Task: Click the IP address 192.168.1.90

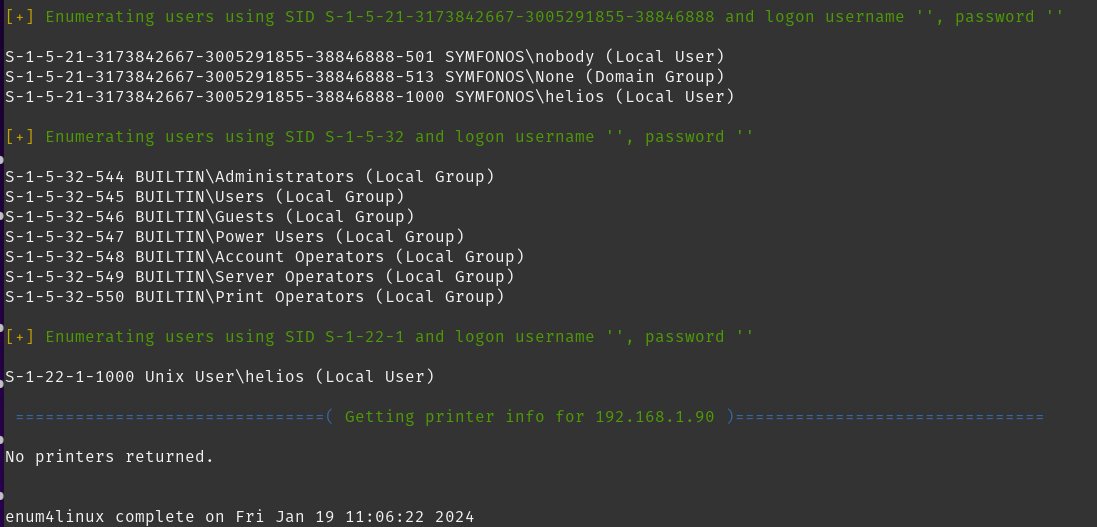Action: click(x=655, y=416)
